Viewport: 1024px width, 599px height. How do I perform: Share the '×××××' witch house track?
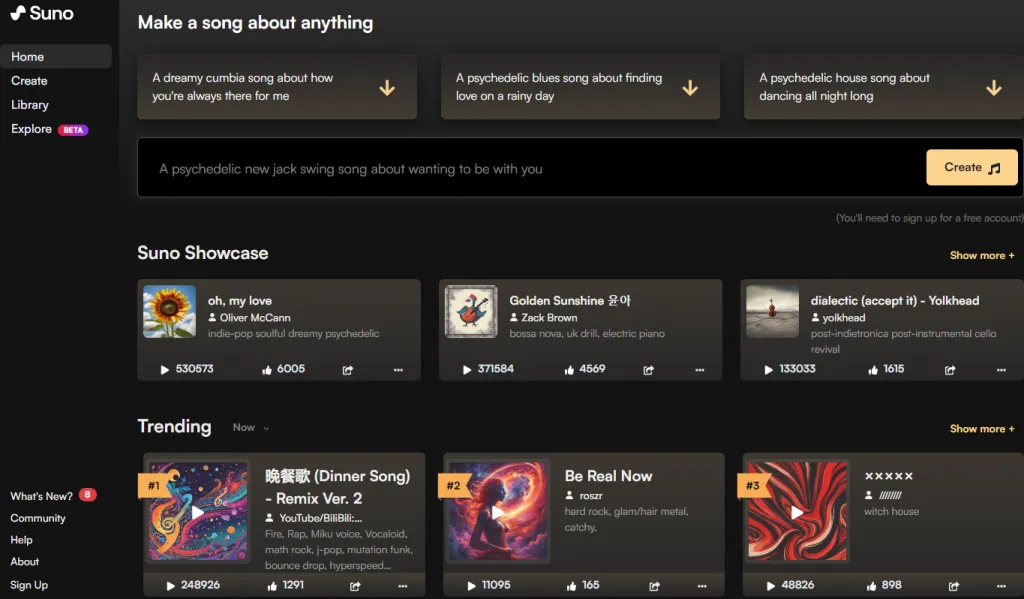(953, 586)
